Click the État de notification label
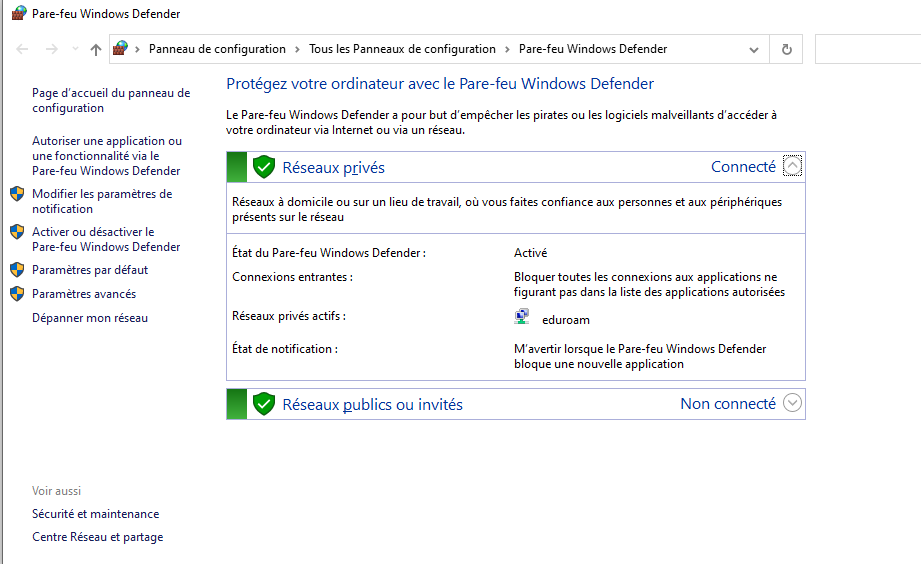The width and height of the screenshot is (921, 564). click(x=285, y=349)
